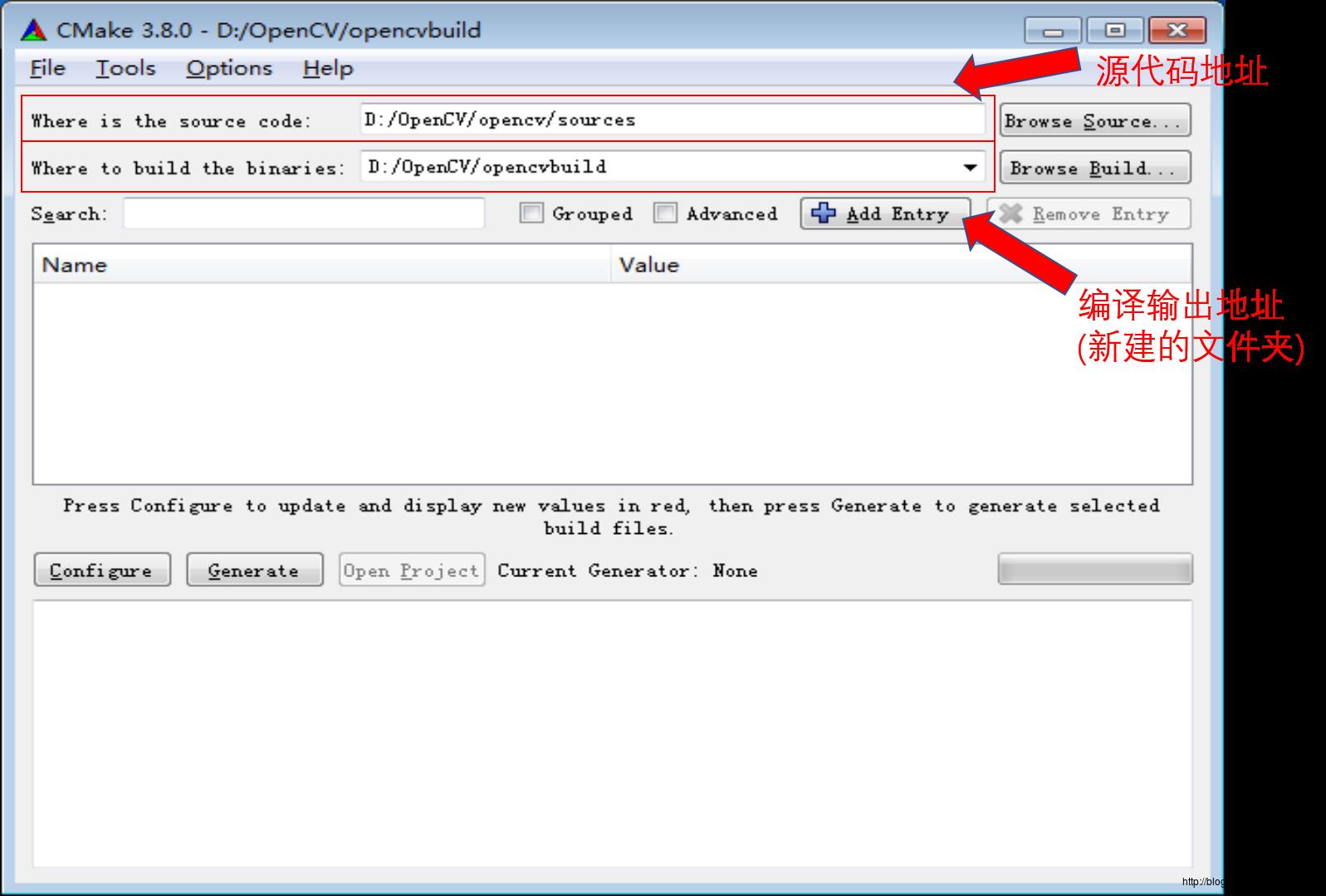The width and height of the screenshot is (1326, 896).
Task: Click the CMake logo in title bar
Action: [34, 30]
